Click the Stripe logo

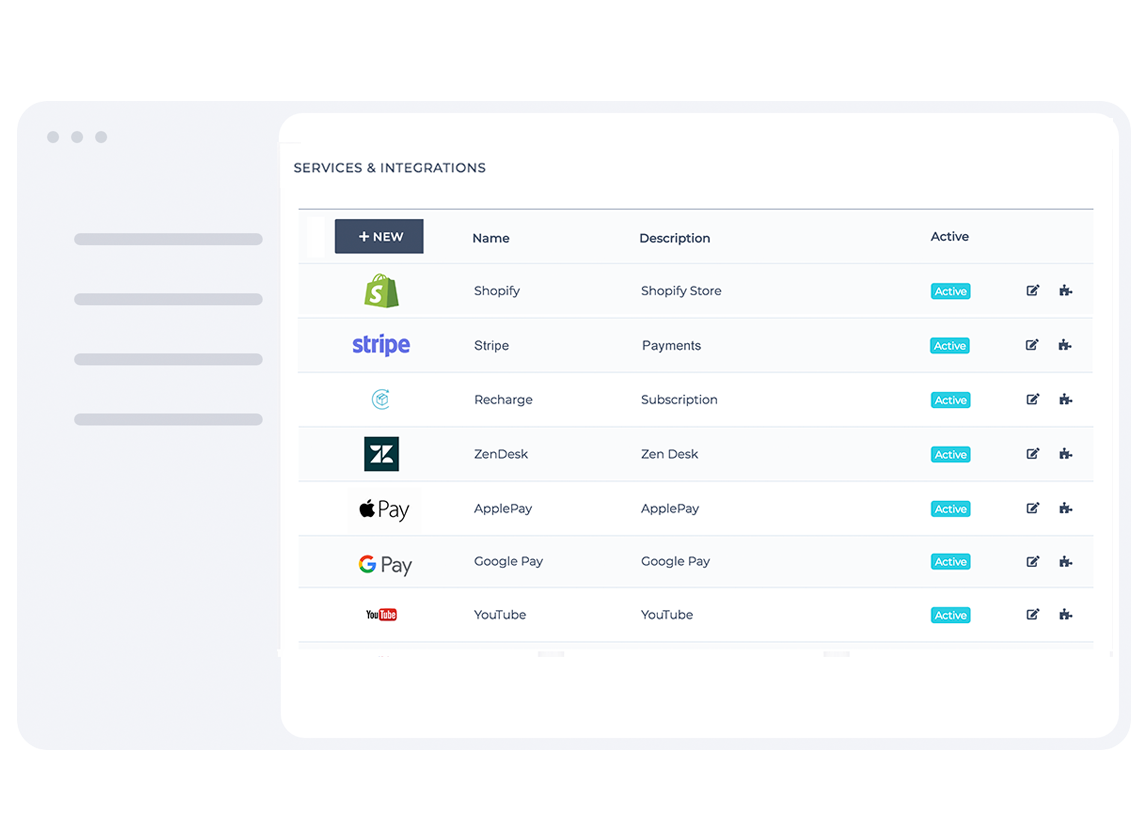(x=381, y=344)
